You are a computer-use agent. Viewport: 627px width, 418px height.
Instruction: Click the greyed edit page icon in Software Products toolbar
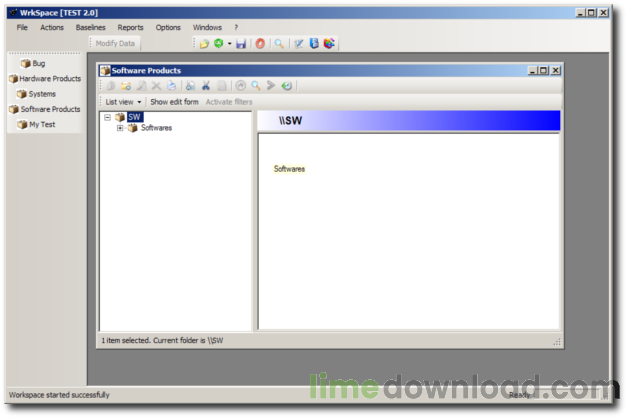(141, 86)
